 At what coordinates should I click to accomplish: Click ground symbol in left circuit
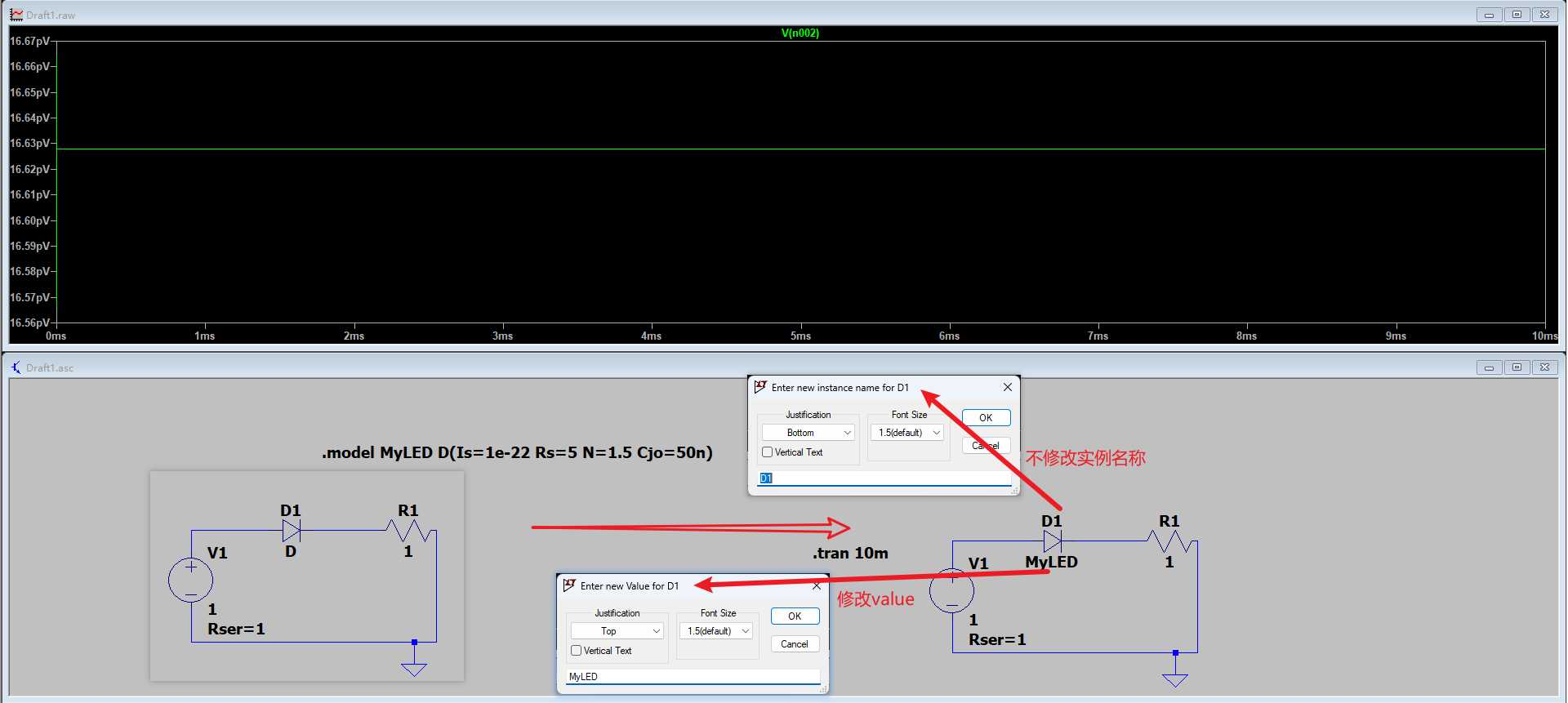coord(414,670)
